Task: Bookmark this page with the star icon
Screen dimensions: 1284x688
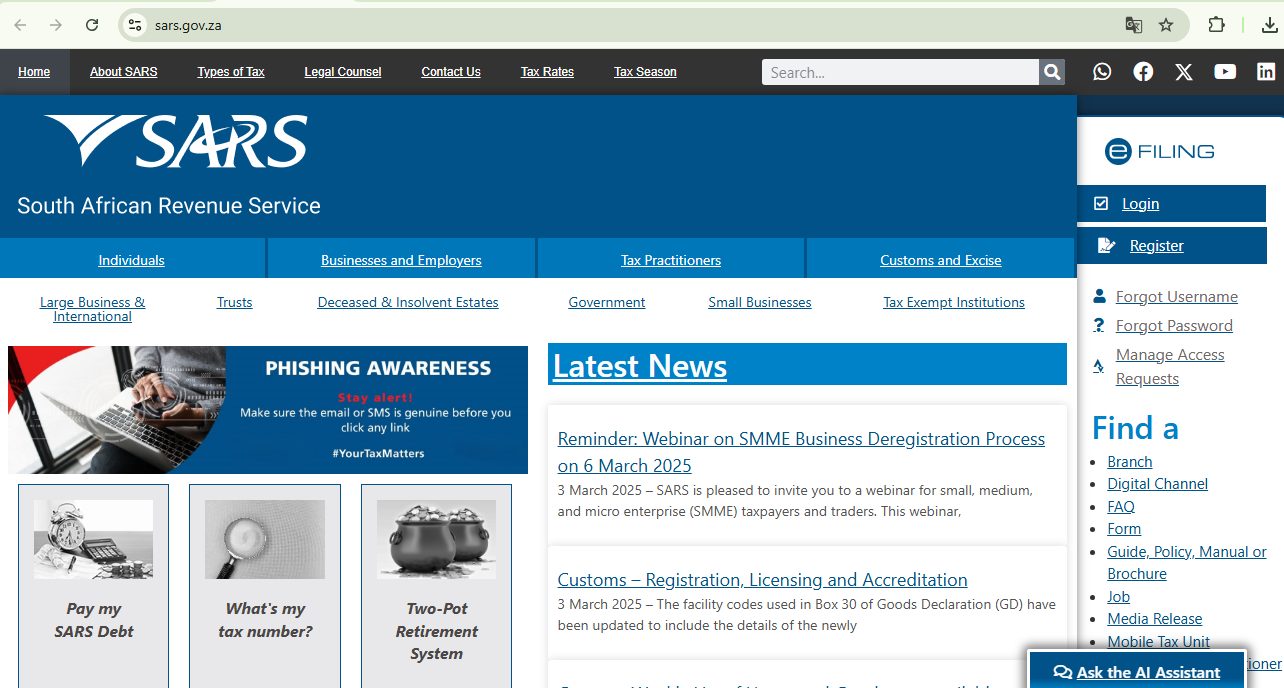Action: (x=1166, y=25)
